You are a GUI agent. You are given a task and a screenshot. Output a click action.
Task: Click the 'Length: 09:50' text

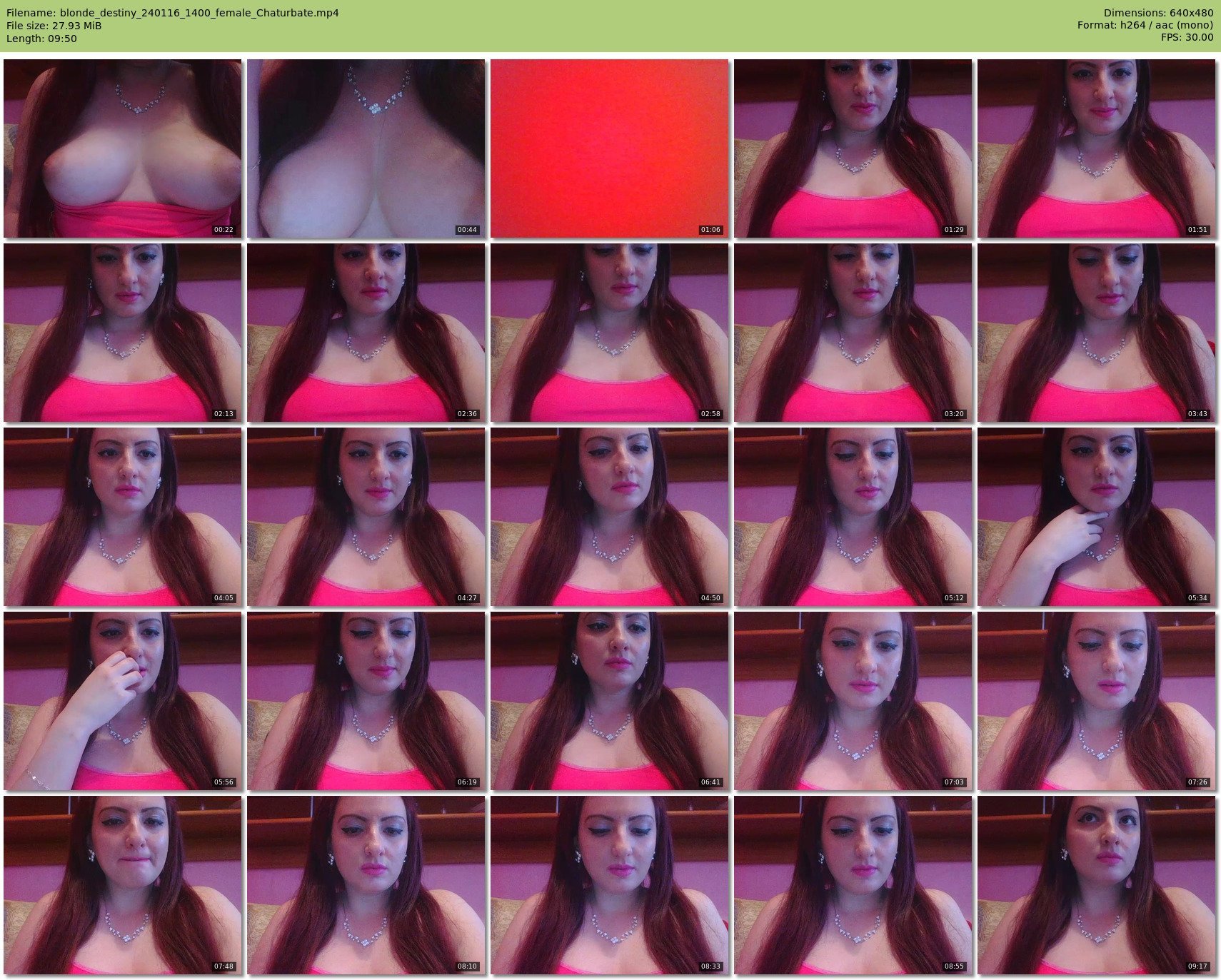click(x=41, y=39)
